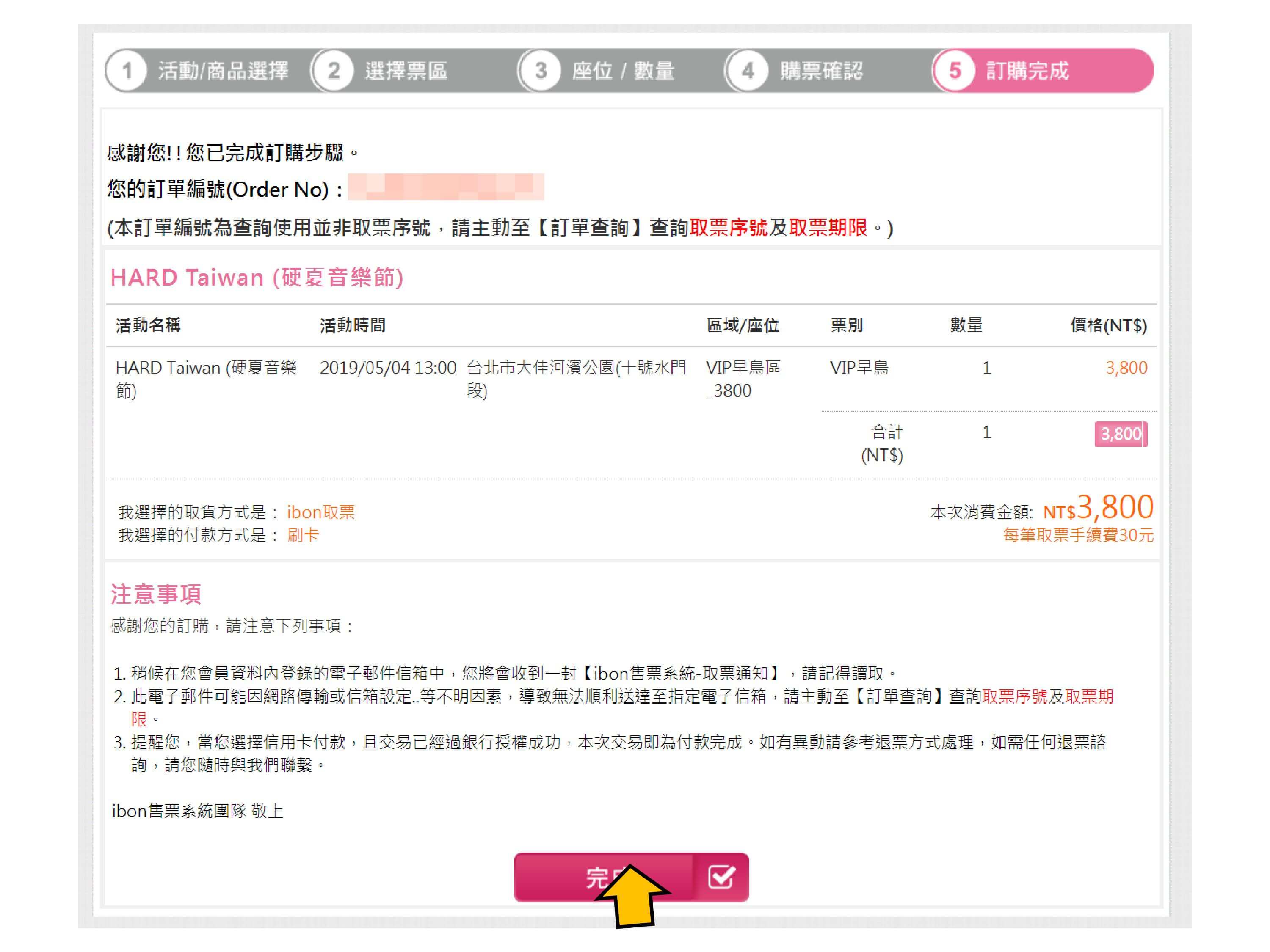The image size is (1270, 952).
Task: Select the 購票確認 step tab
Action: [x=821, y=71]
